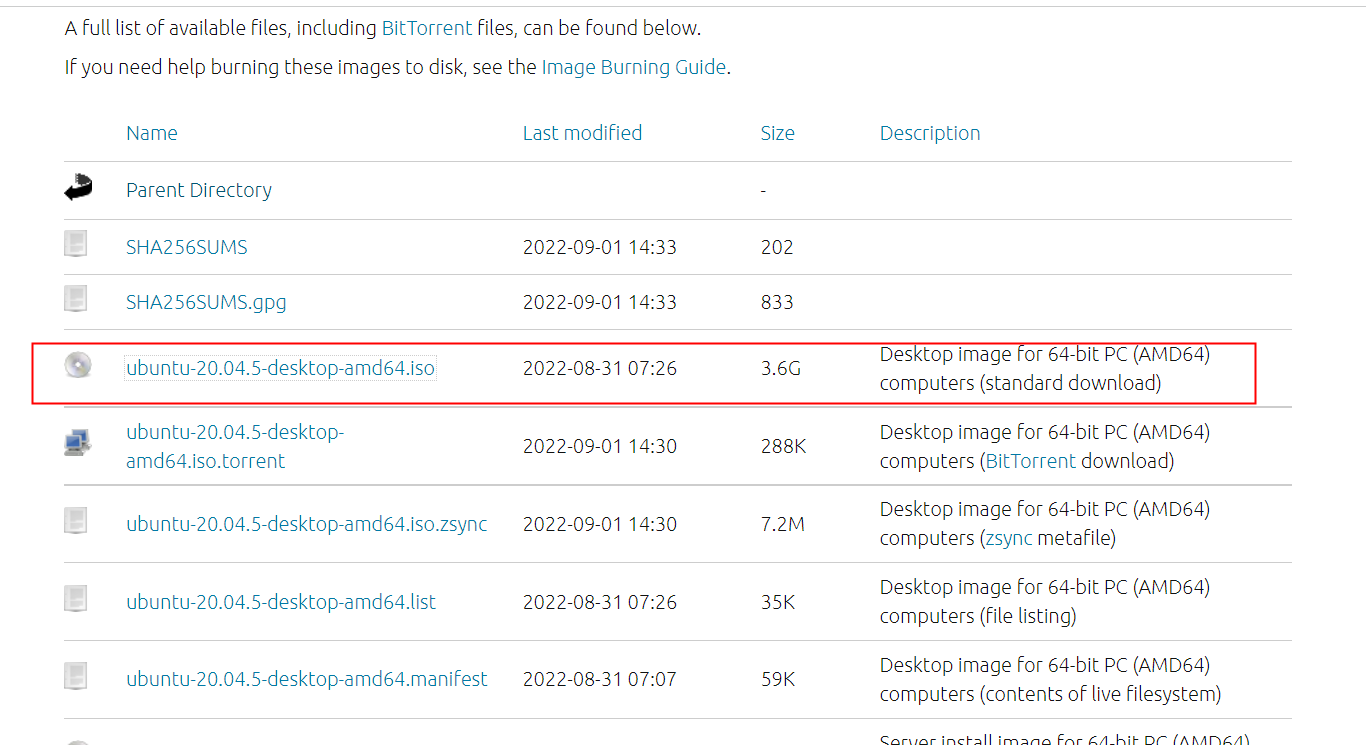Sort by the Last modified column header
Screen dimensions: 1366x745
point(582,133)
